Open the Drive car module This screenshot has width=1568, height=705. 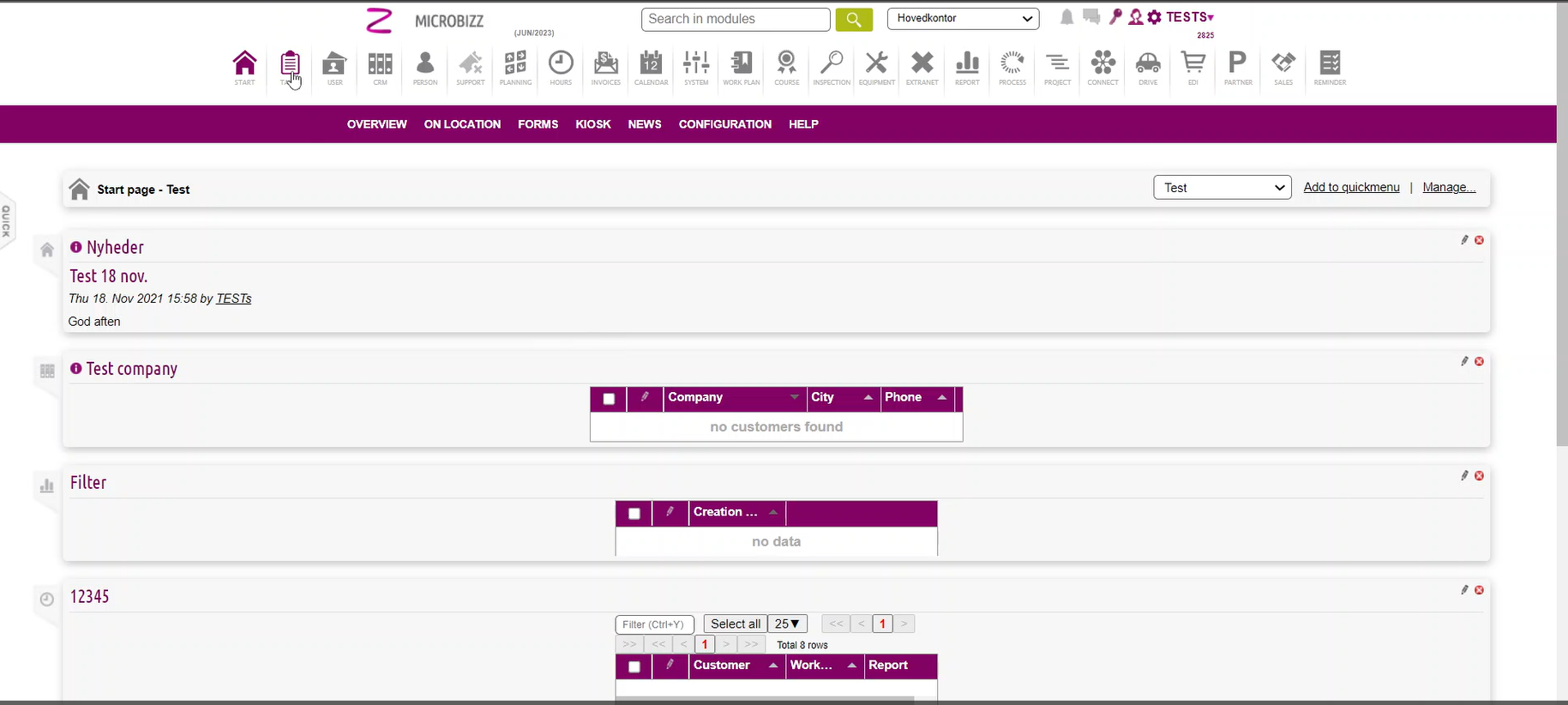(x=1147, y=67)
